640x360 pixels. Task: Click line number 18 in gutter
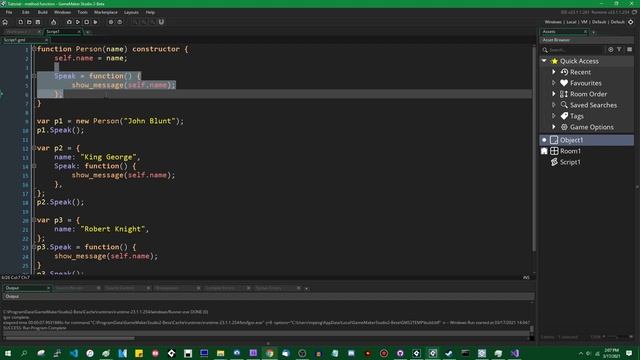pyautogui.click(x=26, y=203)
